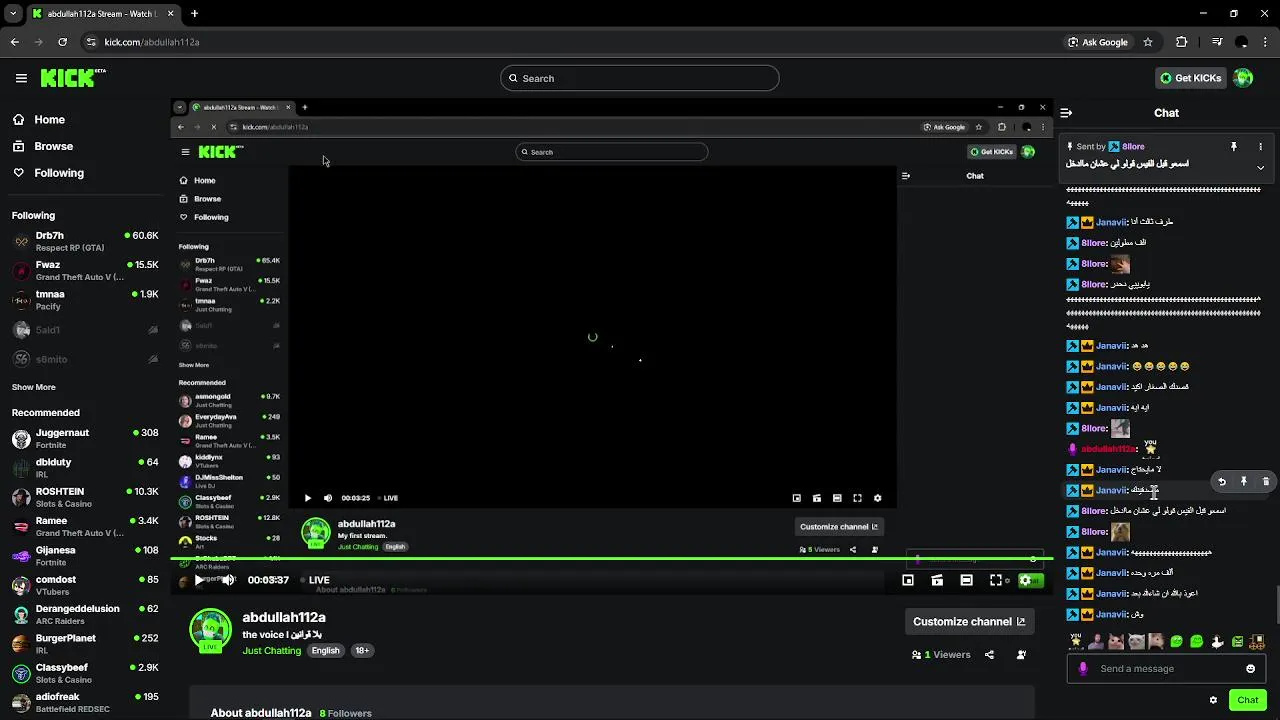
Task: Click Ask Google in address bar
Action: (1098, 42)
